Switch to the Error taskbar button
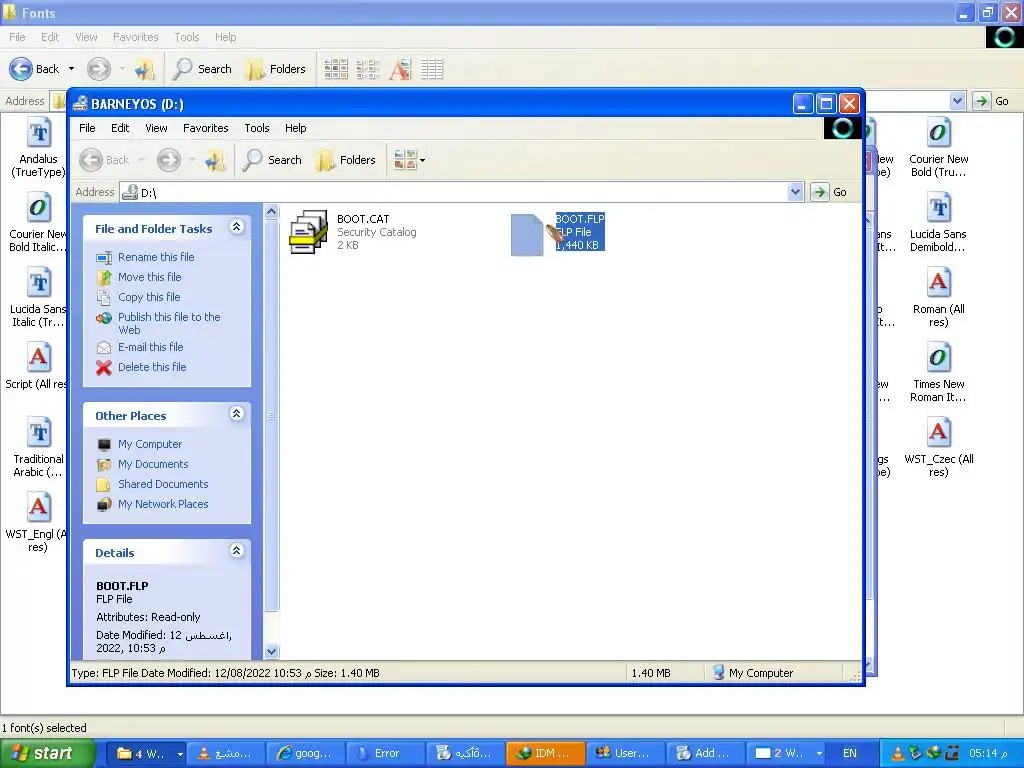 [x=385, y=753]
